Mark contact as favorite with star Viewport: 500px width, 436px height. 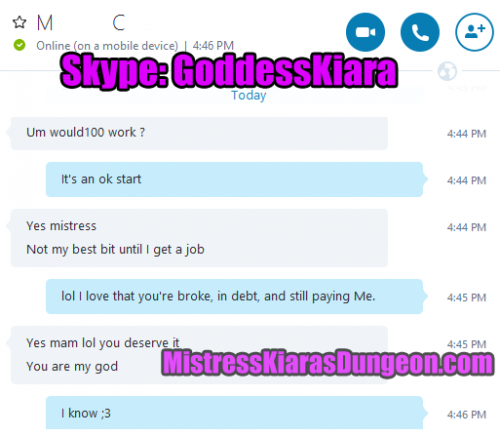19,23
